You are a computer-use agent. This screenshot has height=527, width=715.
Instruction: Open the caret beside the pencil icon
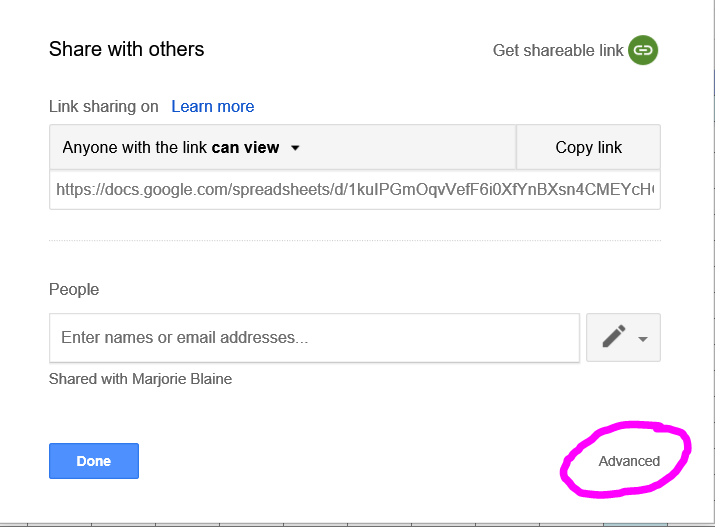(643, 339)
